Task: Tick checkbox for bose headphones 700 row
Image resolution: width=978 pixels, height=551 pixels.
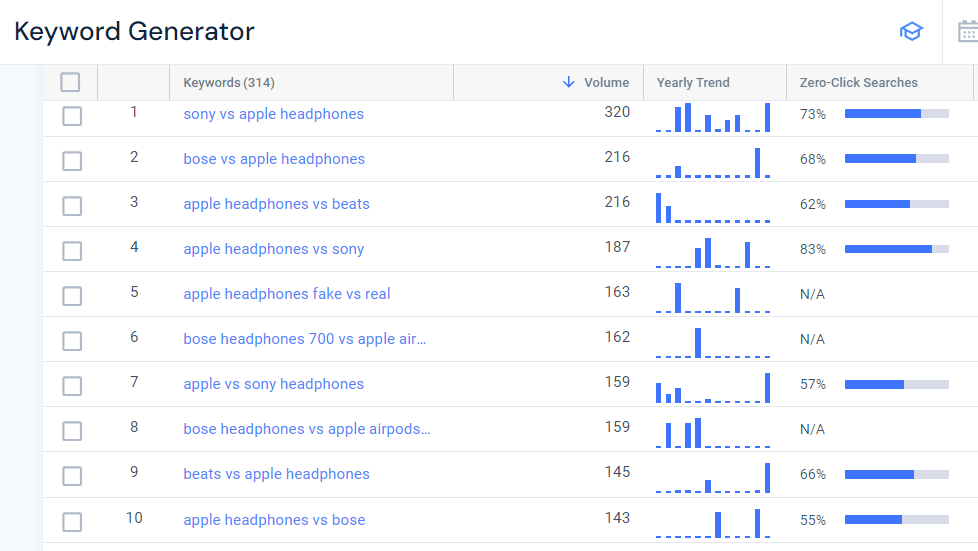Action: (72, 341)
